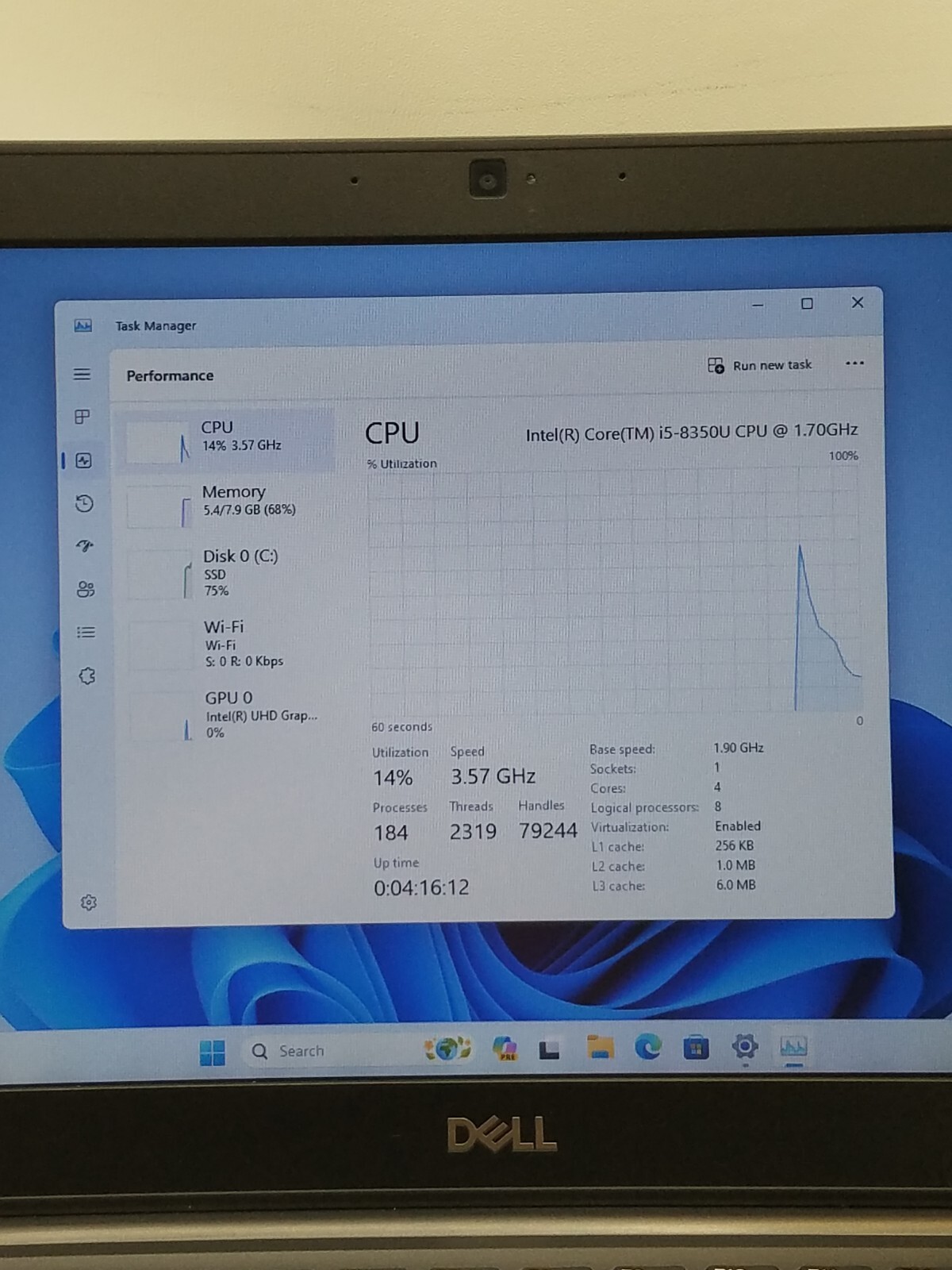
Task: Click the Task Manager taskbar icon
Action: [793, 1047]
